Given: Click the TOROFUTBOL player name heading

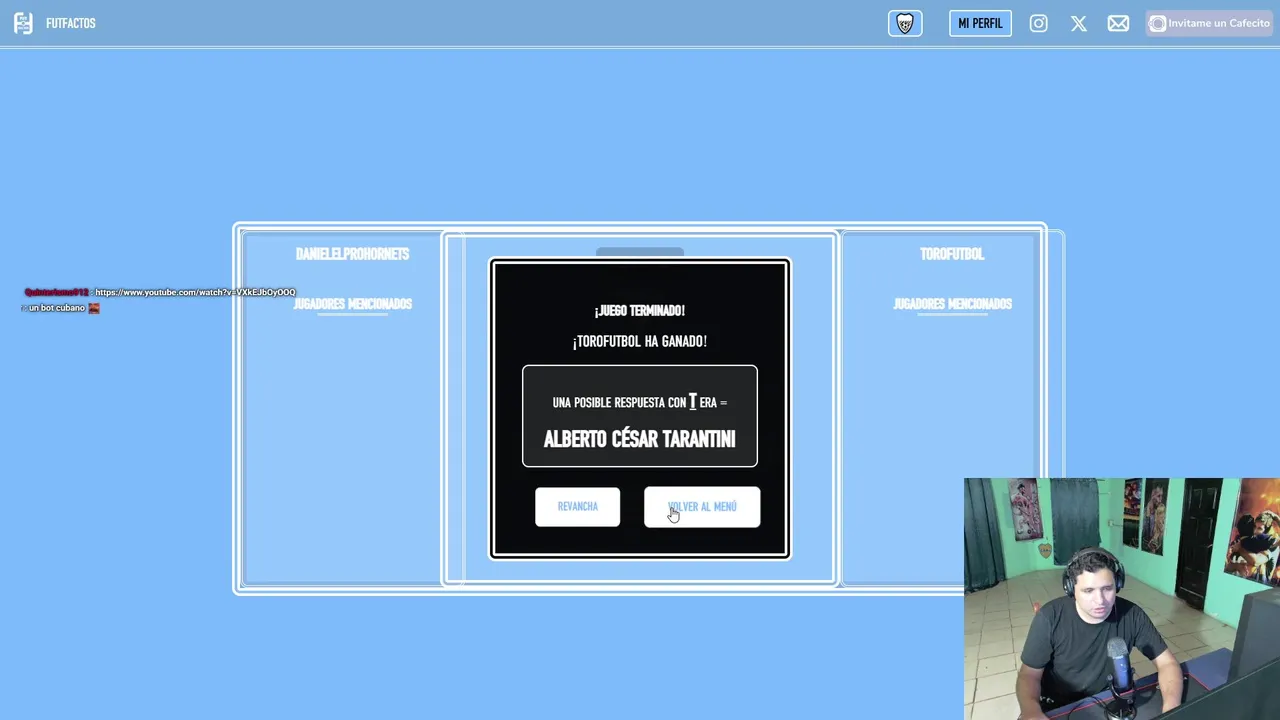Looking at the screenshot, I should [x=952, y=254].
